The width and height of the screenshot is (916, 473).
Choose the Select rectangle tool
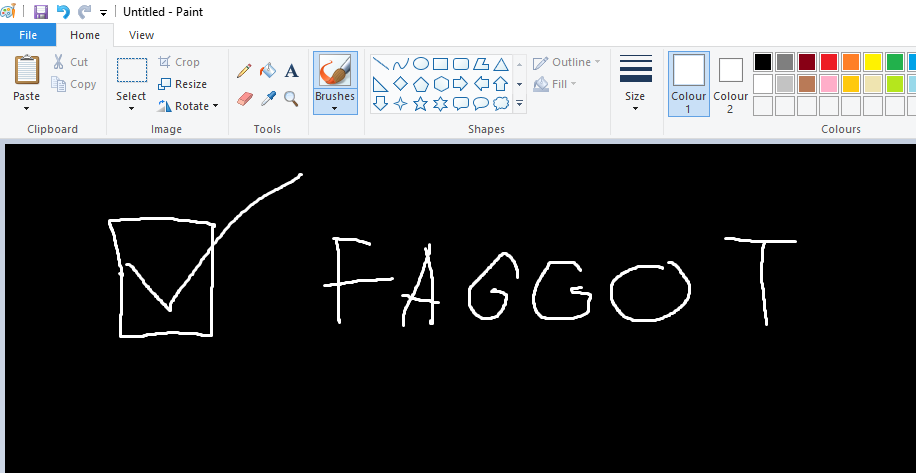tap(132, 70)
